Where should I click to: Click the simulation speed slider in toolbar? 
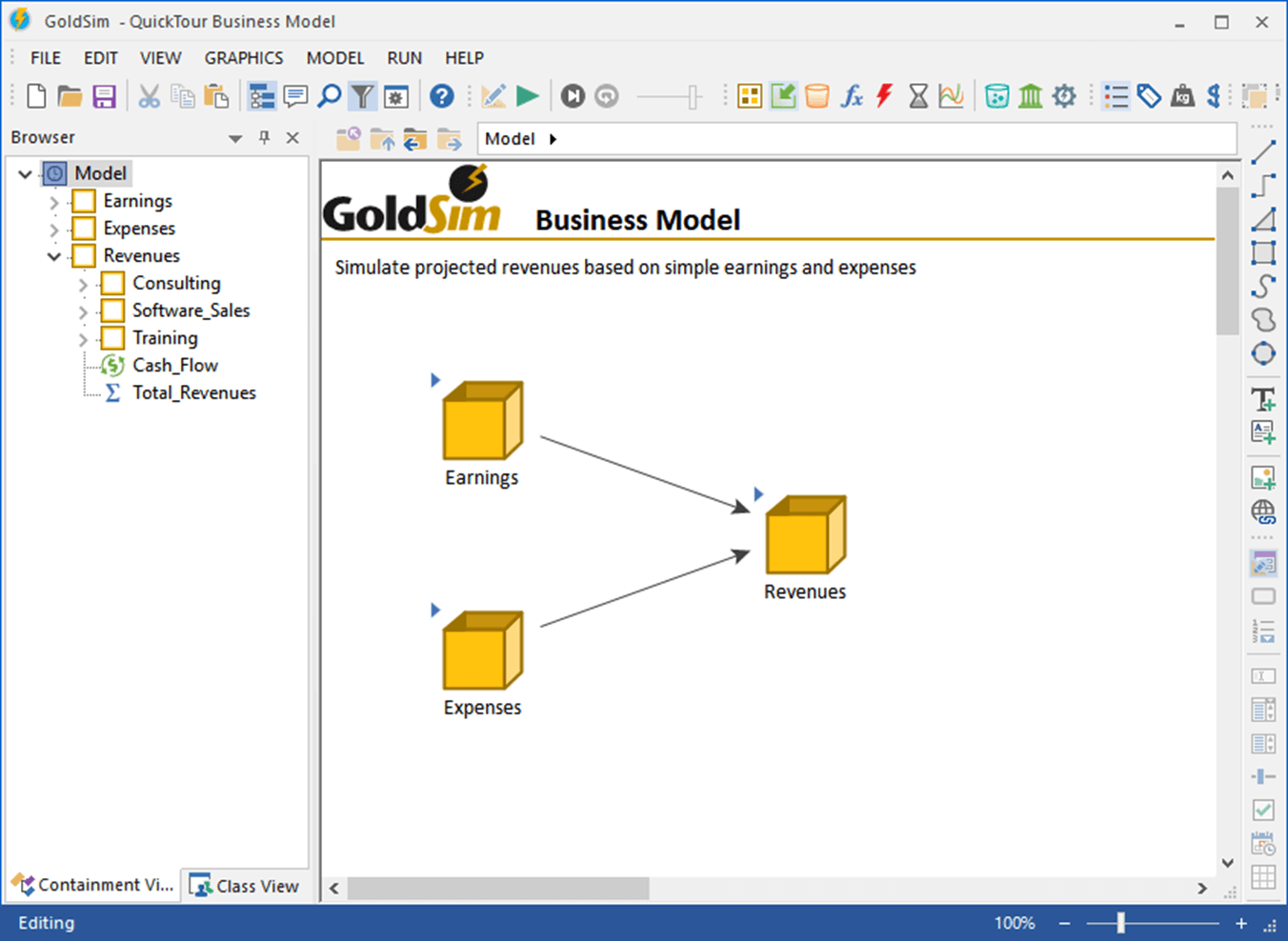[694, 96]
